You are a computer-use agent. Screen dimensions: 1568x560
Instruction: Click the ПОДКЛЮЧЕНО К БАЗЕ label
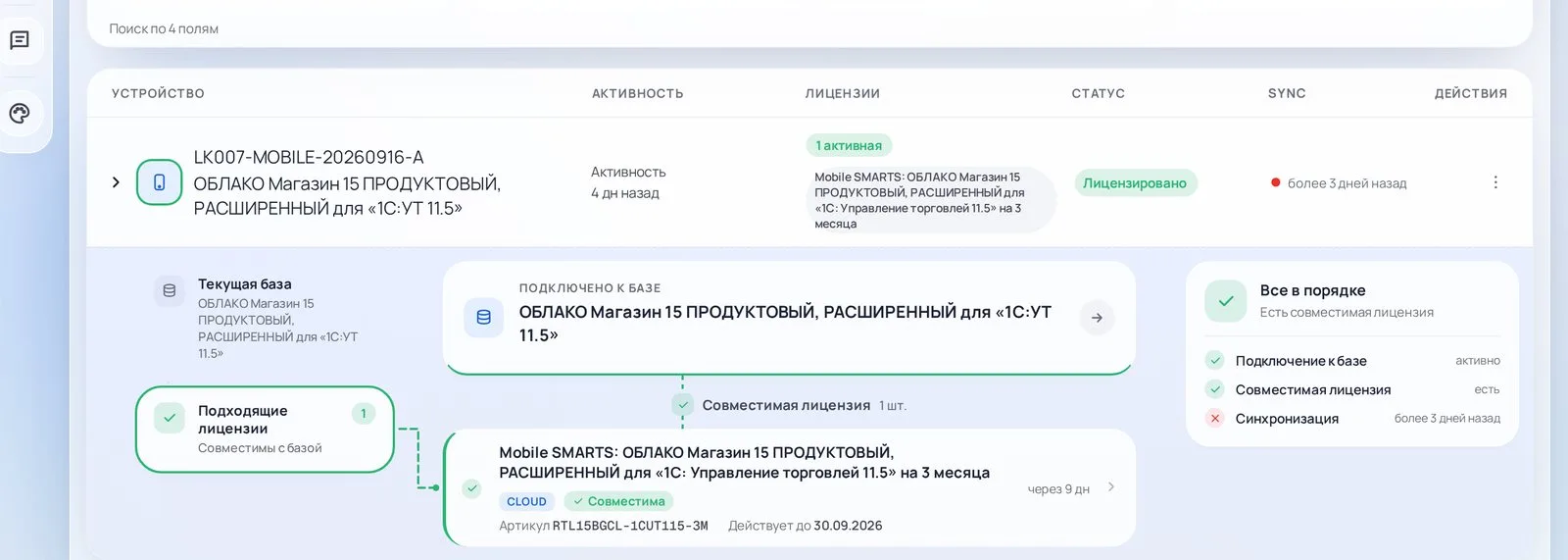pos(590,288)
